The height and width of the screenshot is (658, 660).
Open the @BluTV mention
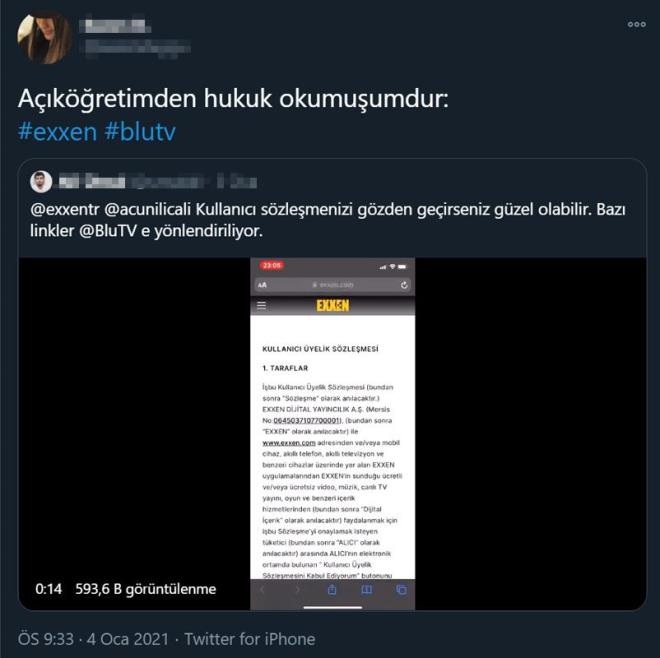click(108, 231)
